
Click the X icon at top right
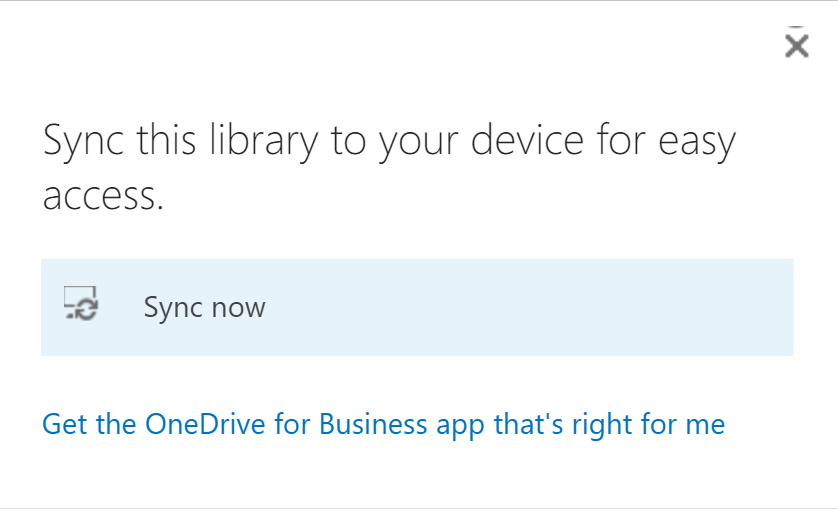point(796,45)
